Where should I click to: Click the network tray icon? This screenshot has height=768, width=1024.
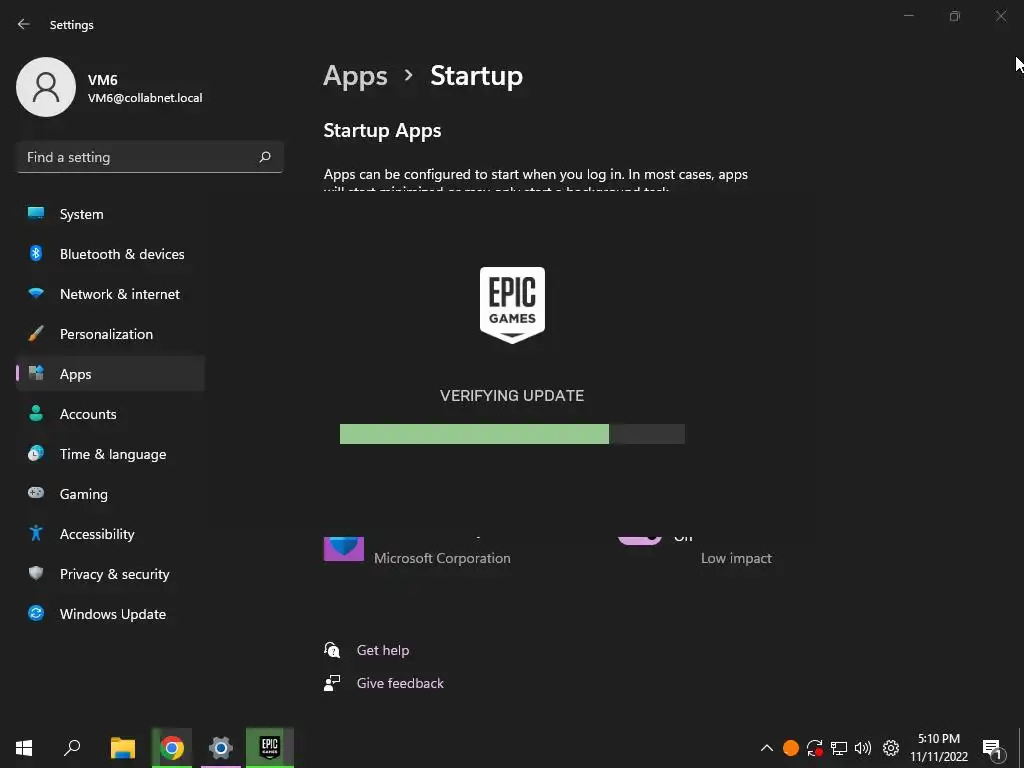click(839, 748)
